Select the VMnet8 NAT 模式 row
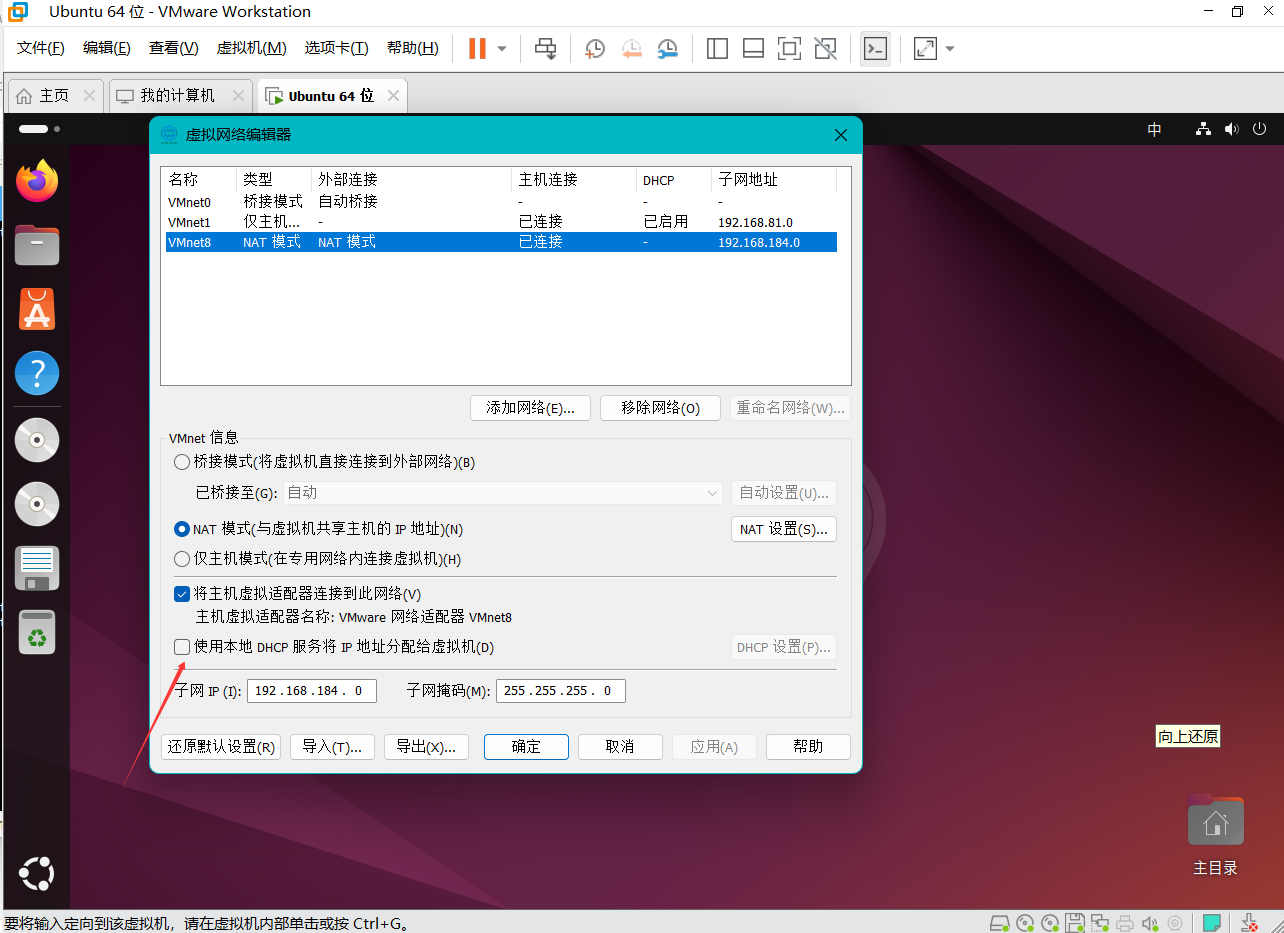This screenshot has height=933, width=1284. coord(501,242)
